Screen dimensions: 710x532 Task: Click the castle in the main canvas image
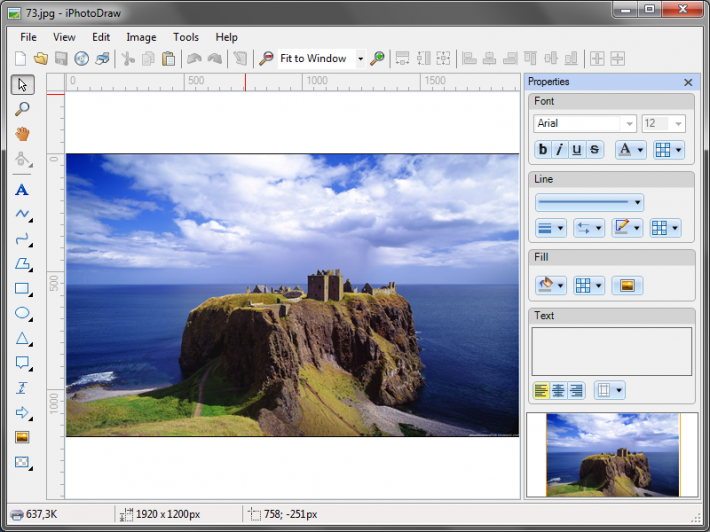coord(325,285)
